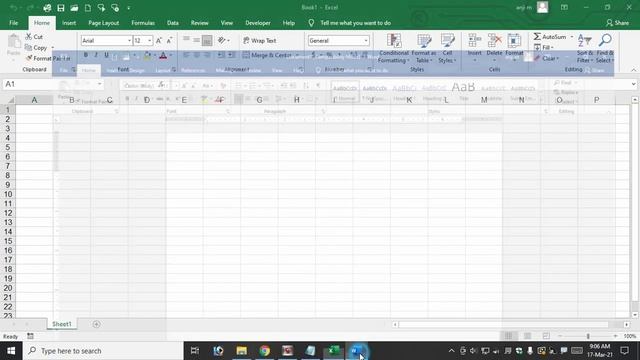The width and height of the screenshot is (640, 360).
Task: Expand the AutoSum dropdown arrow
Action: tap(571, 37)
